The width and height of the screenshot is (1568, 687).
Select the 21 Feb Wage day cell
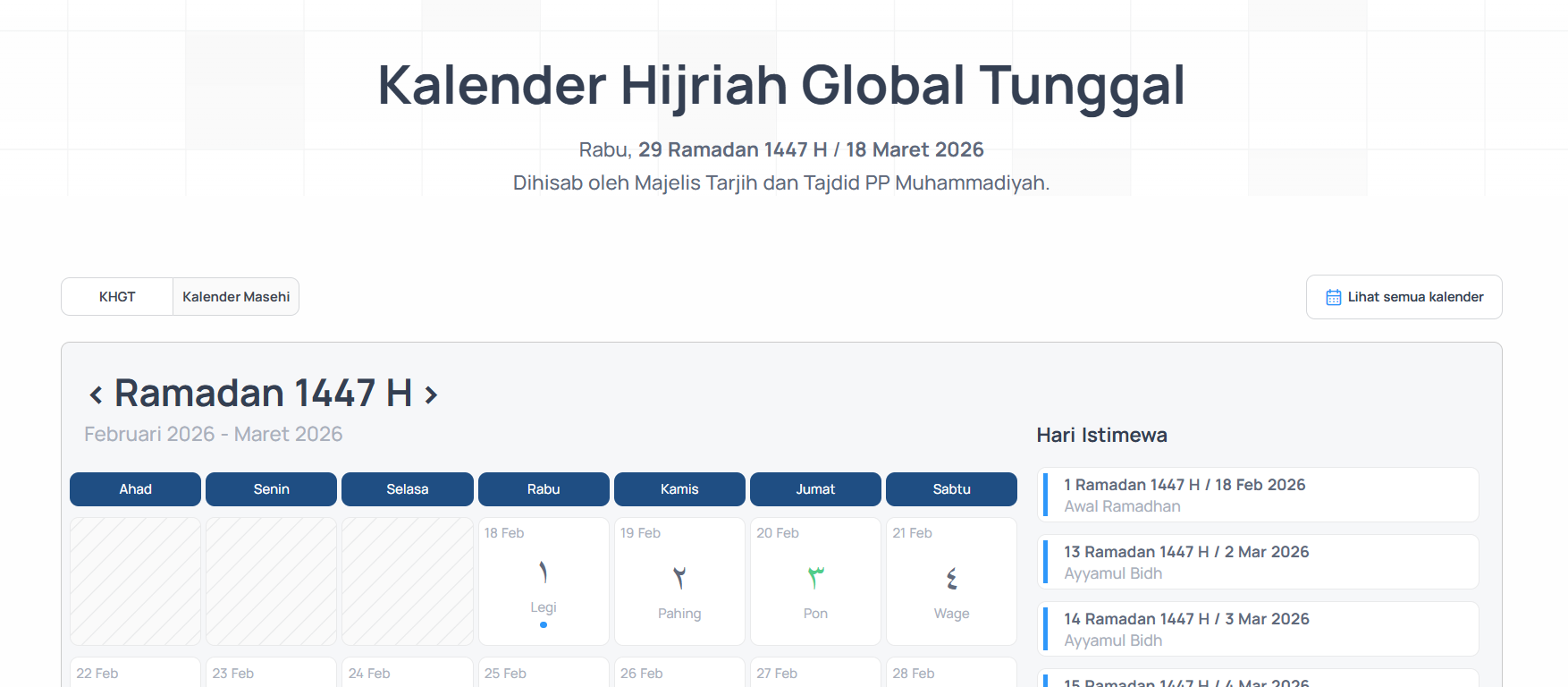951,581
